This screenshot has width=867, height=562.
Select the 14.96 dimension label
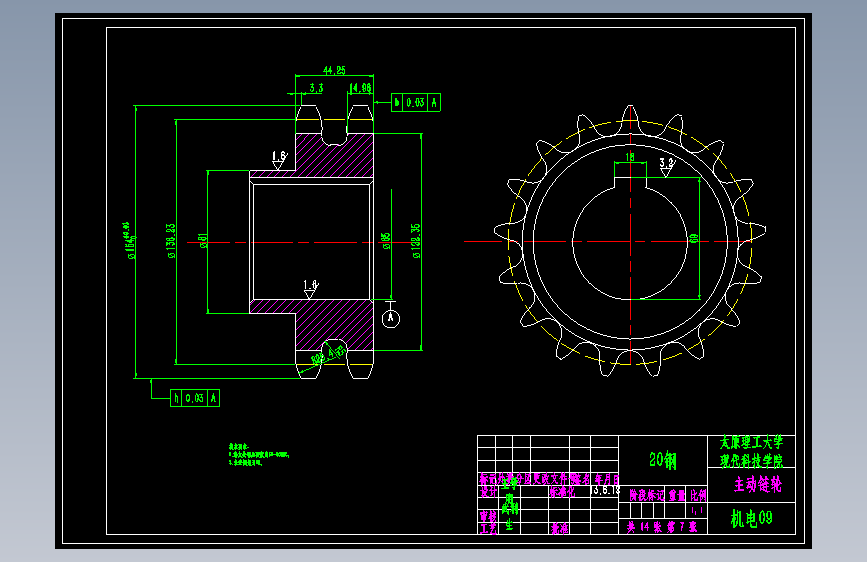[x=361, y=88]
